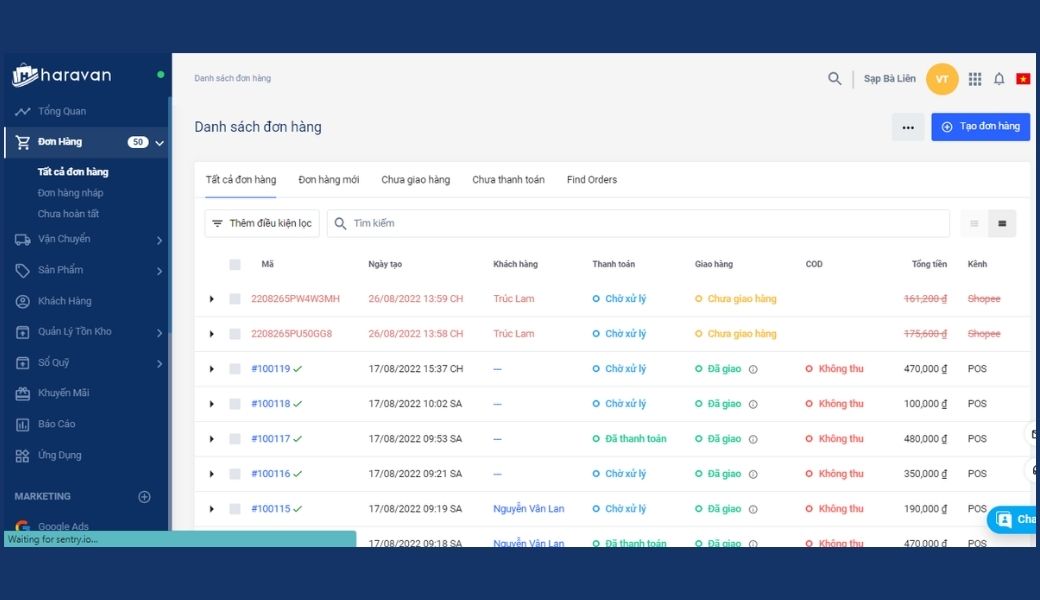The height and width of the screenshot is (600, 1040).
Task: Click the VT user avatar
Action: coord(942,79)
